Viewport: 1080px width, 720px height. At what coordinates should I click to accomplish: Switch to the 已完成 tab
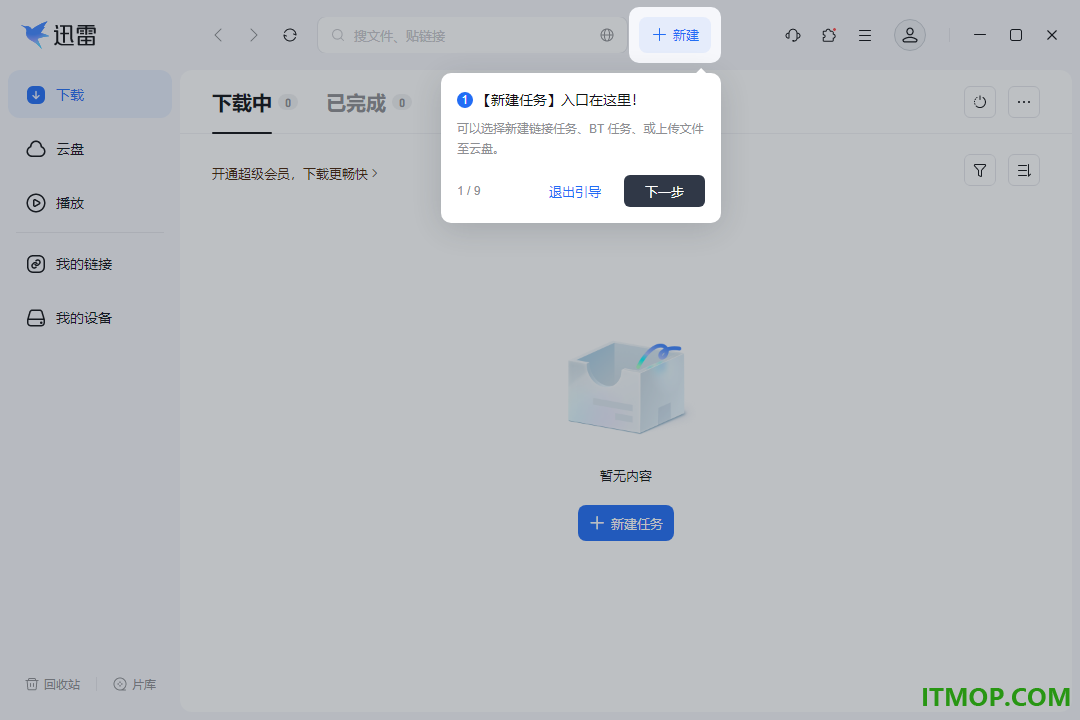(x=356, y=103)
